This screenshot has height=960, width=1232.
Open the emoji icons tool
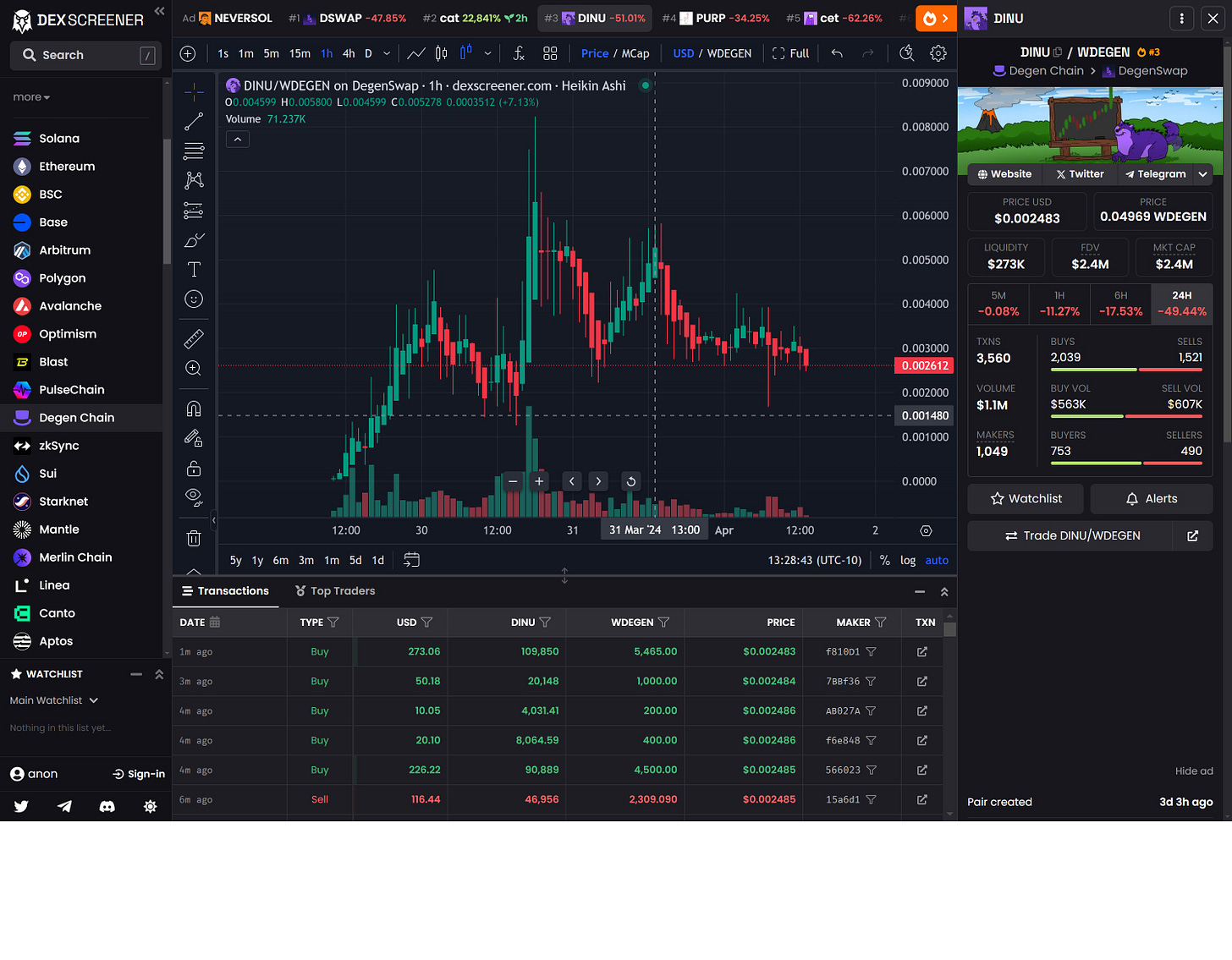(194, 299)
